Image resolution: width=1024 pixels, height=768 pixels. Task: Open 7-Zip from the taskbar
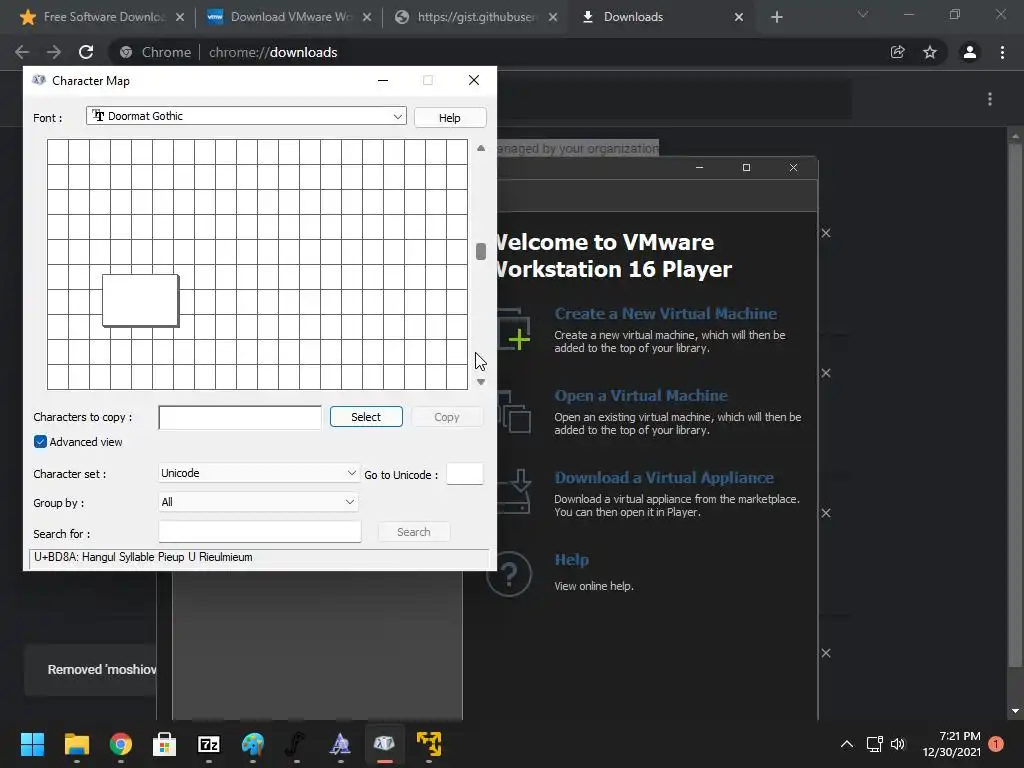tap(208, 744)
